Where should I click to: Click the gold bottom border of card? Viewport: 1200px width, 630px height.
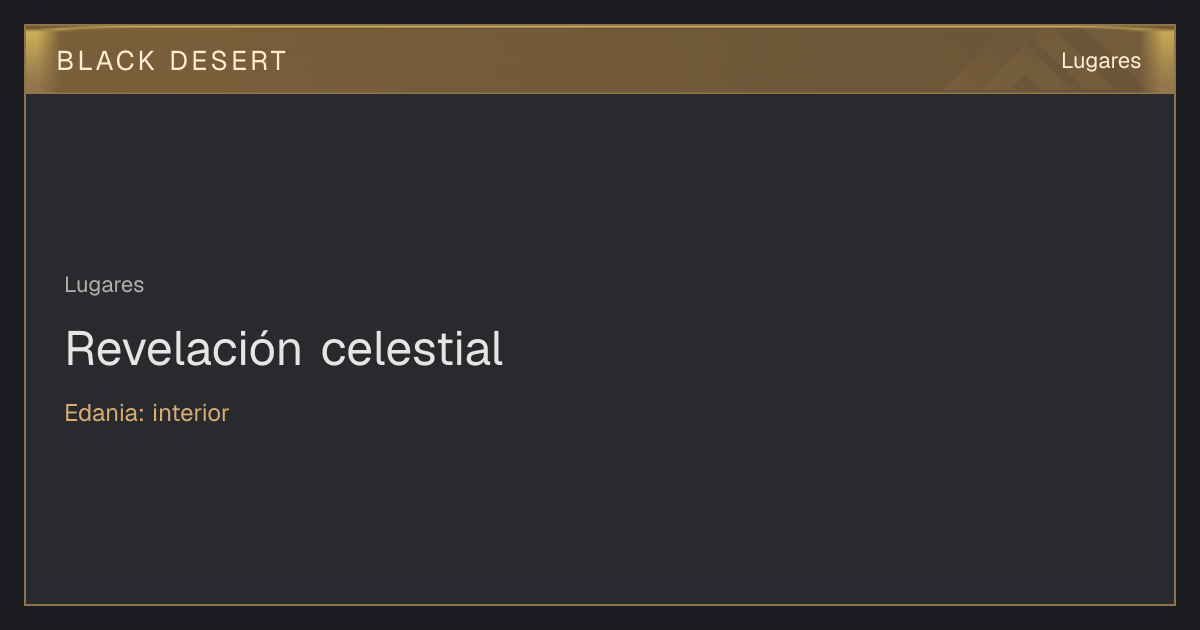point(600,604)
